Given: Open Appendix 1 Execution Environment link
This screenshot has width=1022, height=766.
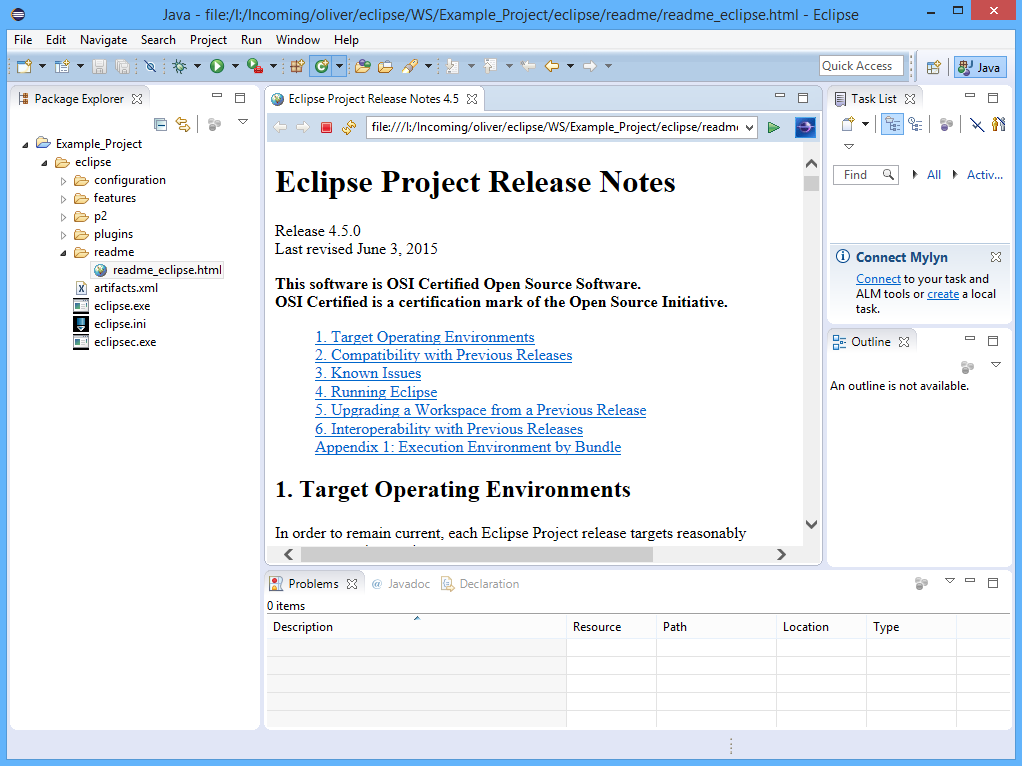Looking at the screenshot, I should point(468,447).
